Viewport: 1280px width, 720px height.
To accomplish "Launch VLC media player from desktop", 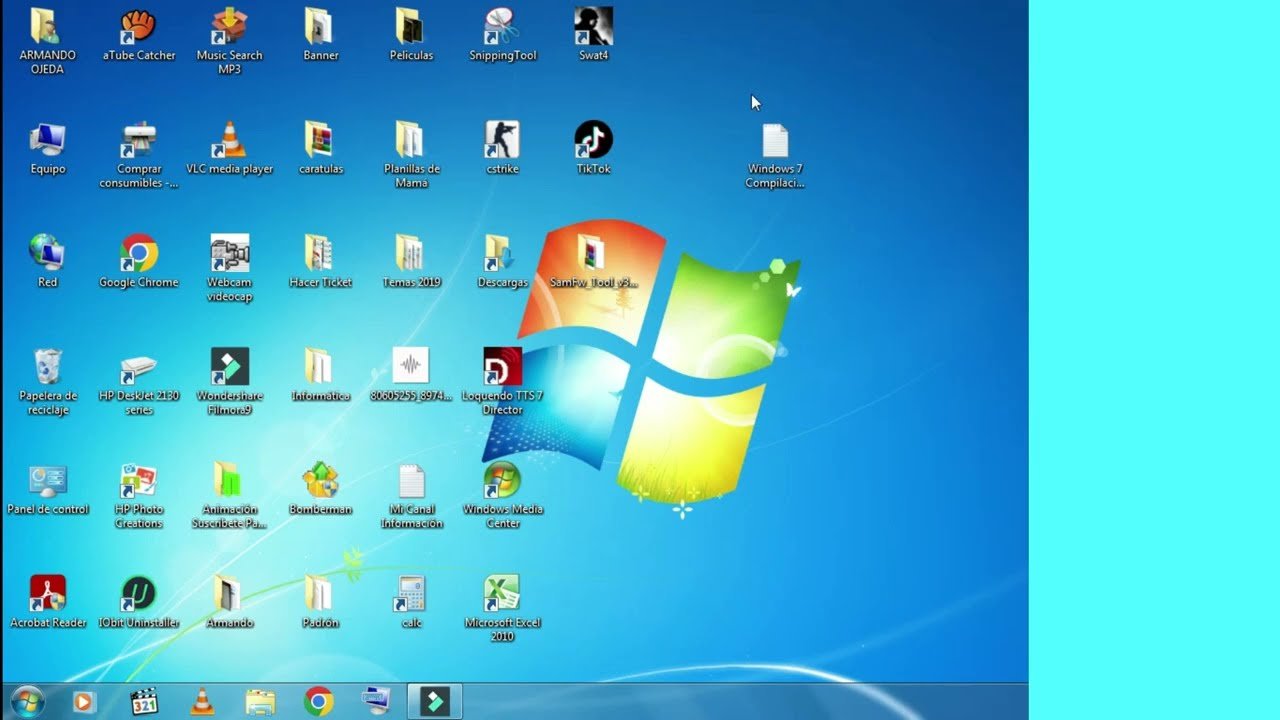I will pyautogui.click(x=229, y=148).
